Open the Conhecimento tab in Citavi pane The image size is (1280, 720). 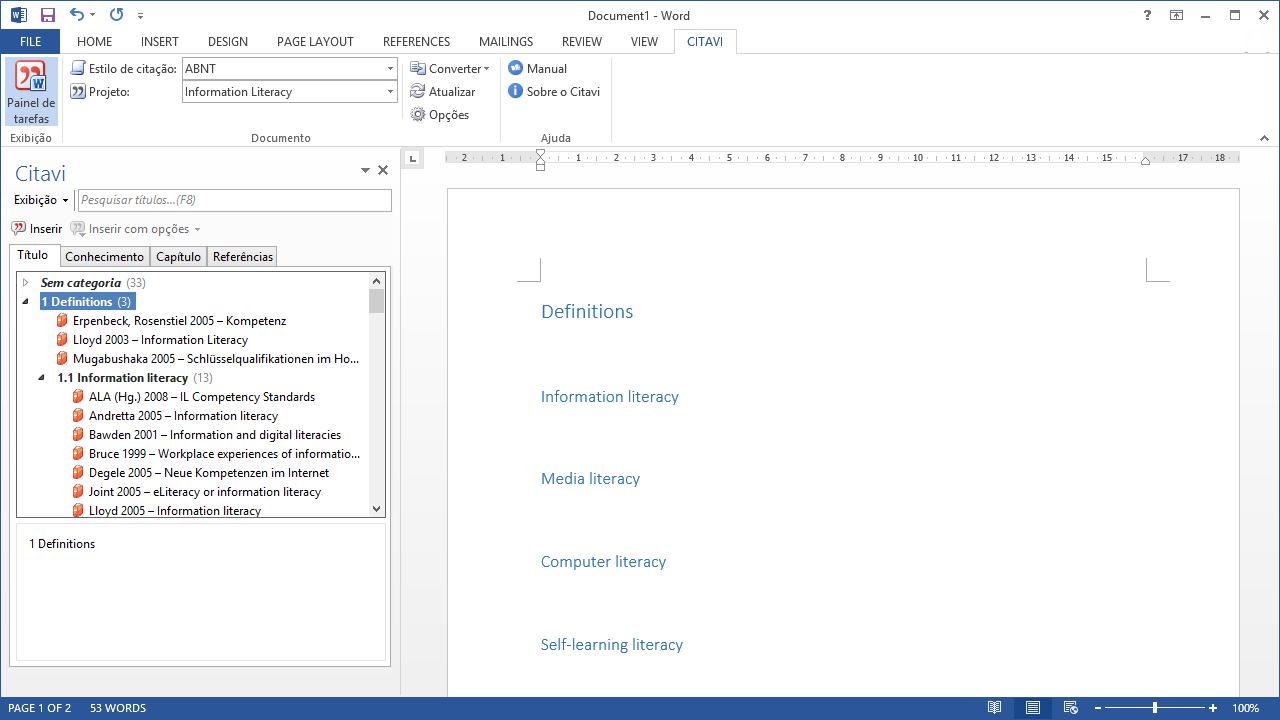[x=105, y=257]
